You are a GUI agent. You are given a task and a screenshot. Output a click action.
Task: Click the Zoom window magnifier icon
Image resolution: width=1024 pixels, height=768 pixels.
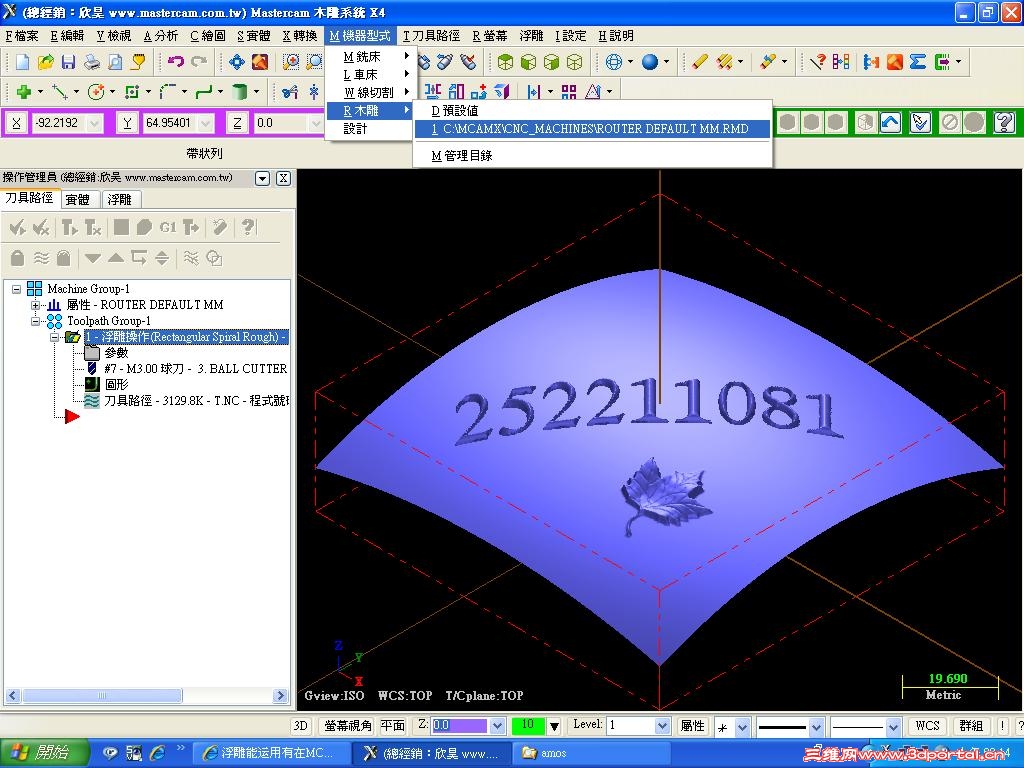(x=291, y=62)
